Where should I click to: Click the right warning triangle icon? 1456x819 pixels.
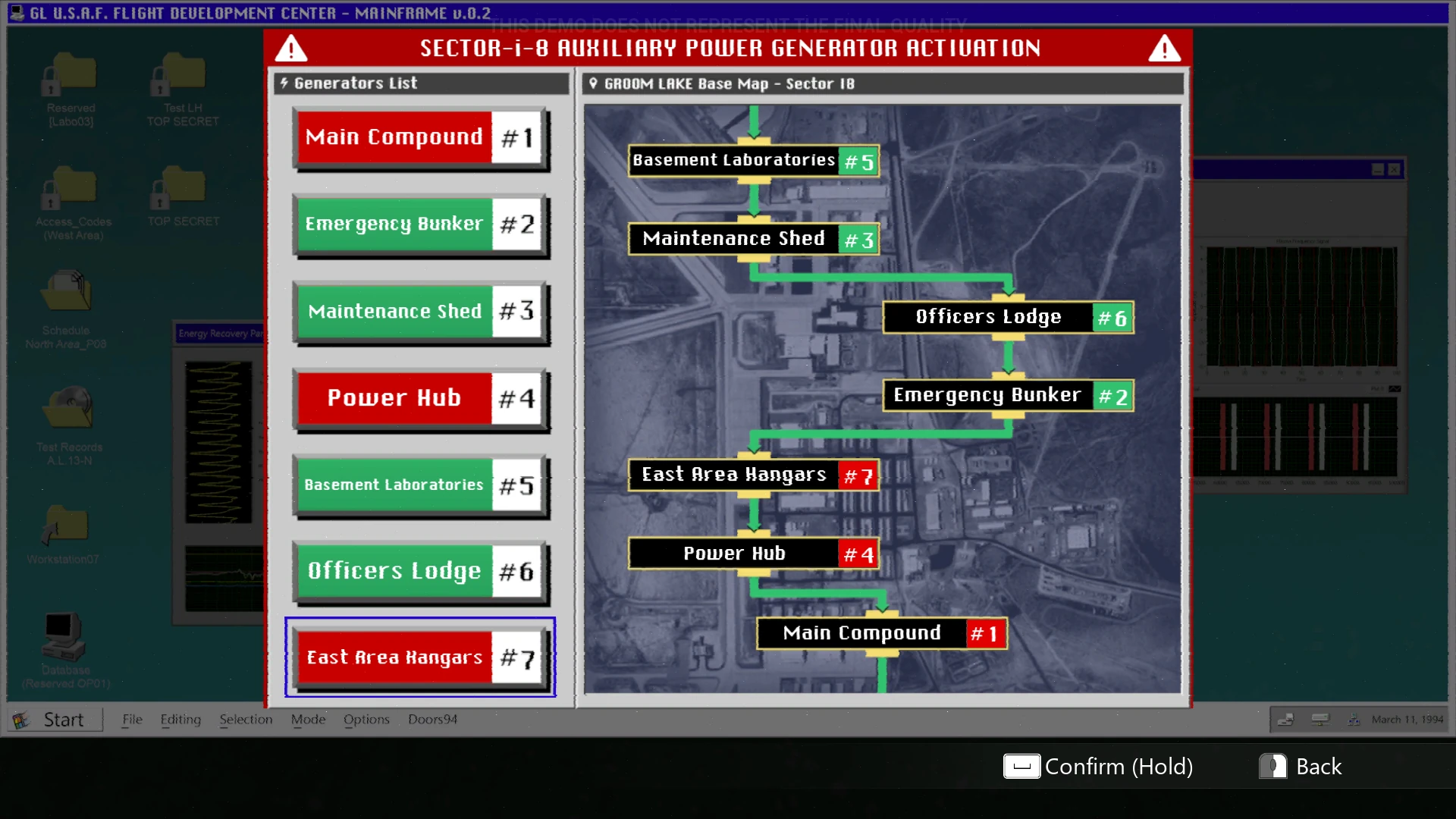click(x=1164, y=49)
